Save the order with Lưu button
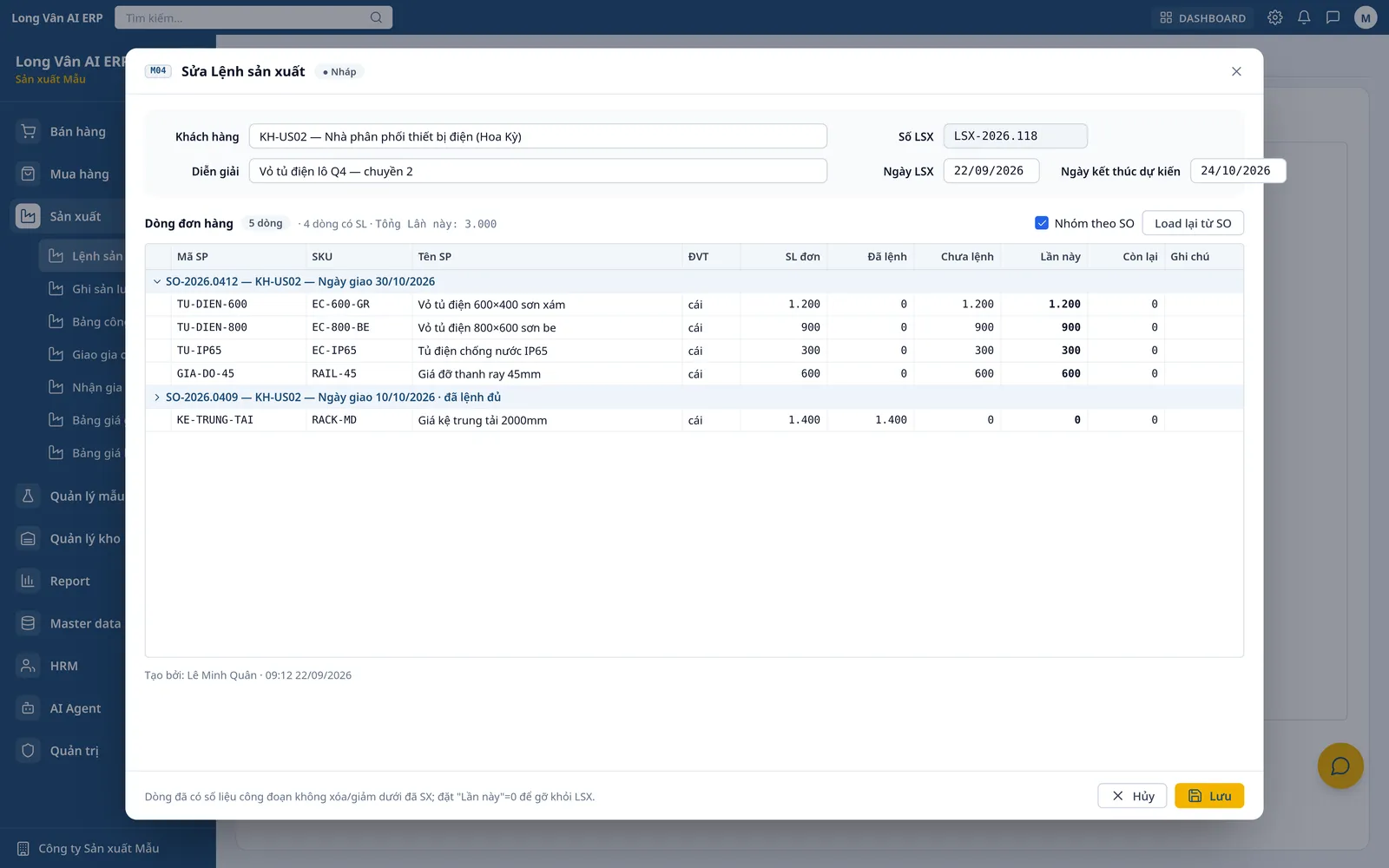1389x868 pixels. 1209,796
